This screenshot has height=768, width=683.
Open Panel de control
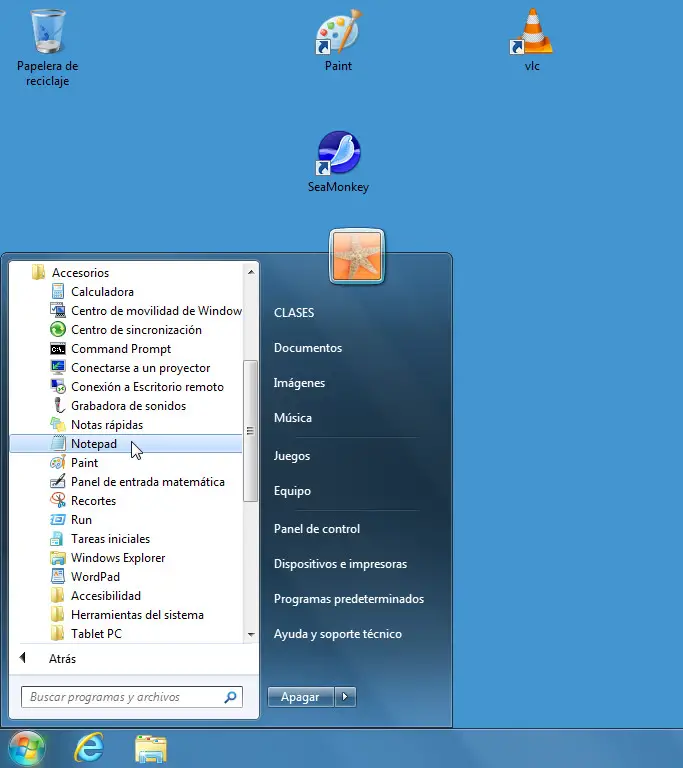click(x=317, y=529)
